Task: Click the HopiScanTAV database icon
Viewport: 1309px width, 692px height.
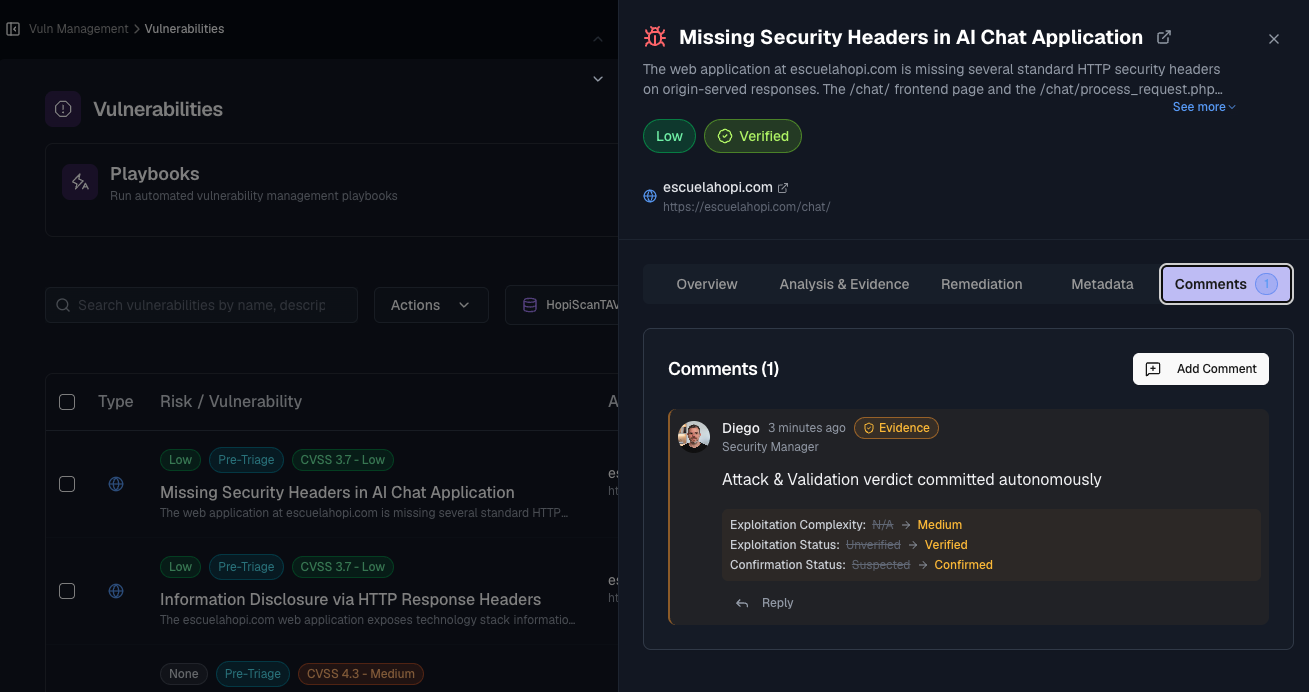Action: tap(530, 305)
